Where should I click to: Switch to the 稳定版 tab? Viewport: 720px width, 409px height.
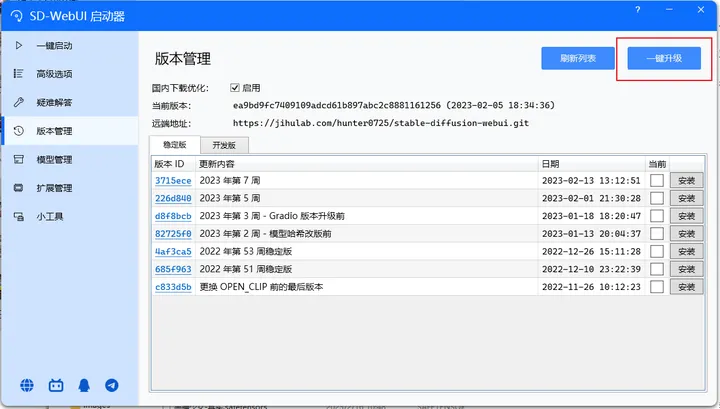coord(175,145)
